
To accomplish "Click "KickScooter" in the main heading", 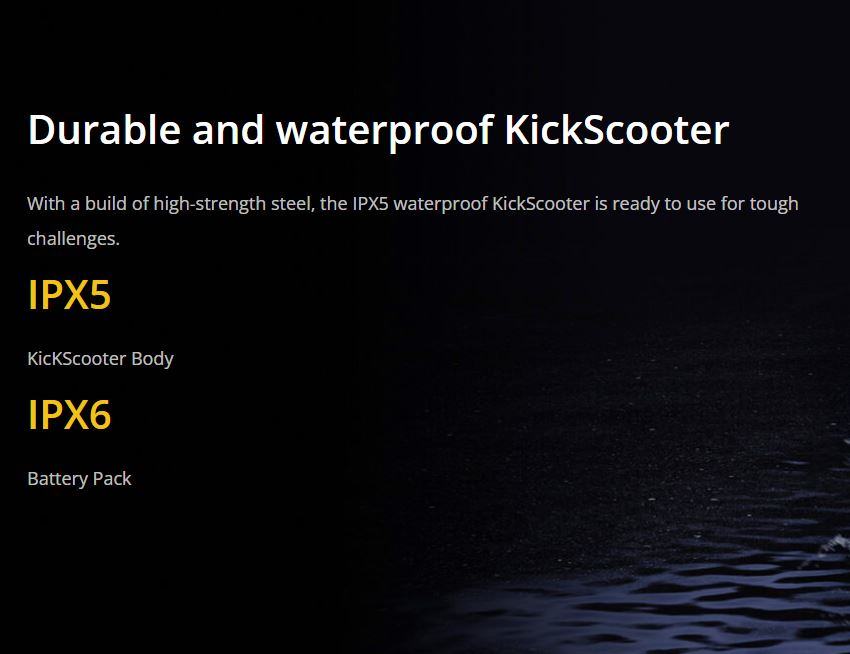I will [616, 130].
